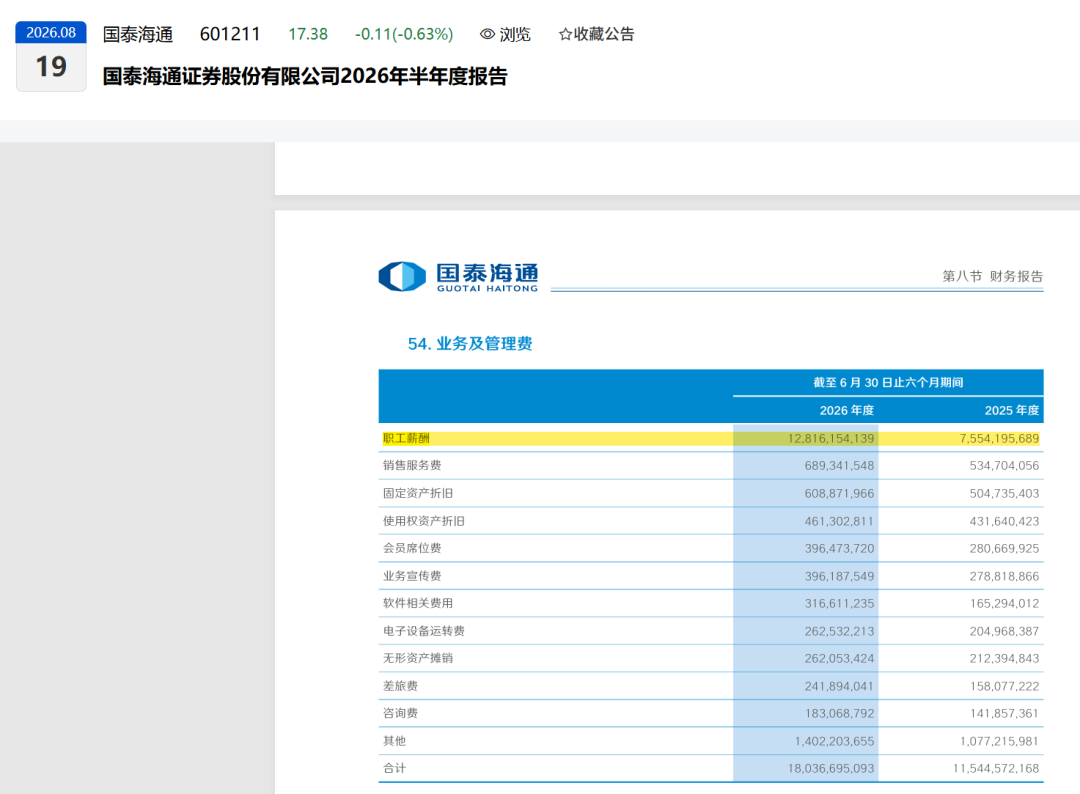Screen dimensions: 1080x794
Task: Click the value 158,077,222
Action: (x=1004, y=687)
